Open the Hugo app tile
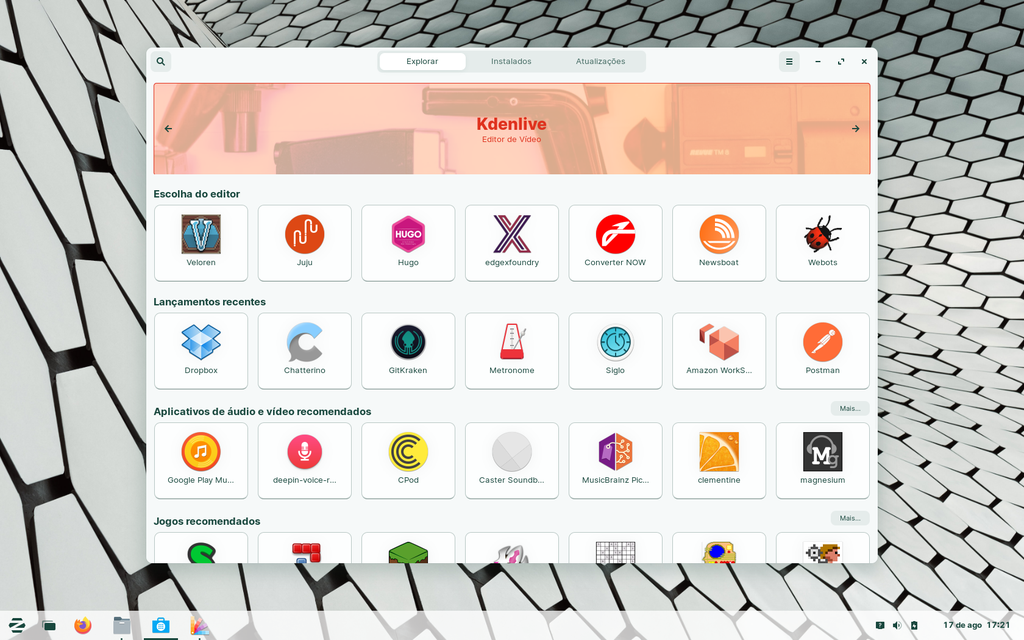Screen dimensions: 1024x640 click(x=408, y=243)
